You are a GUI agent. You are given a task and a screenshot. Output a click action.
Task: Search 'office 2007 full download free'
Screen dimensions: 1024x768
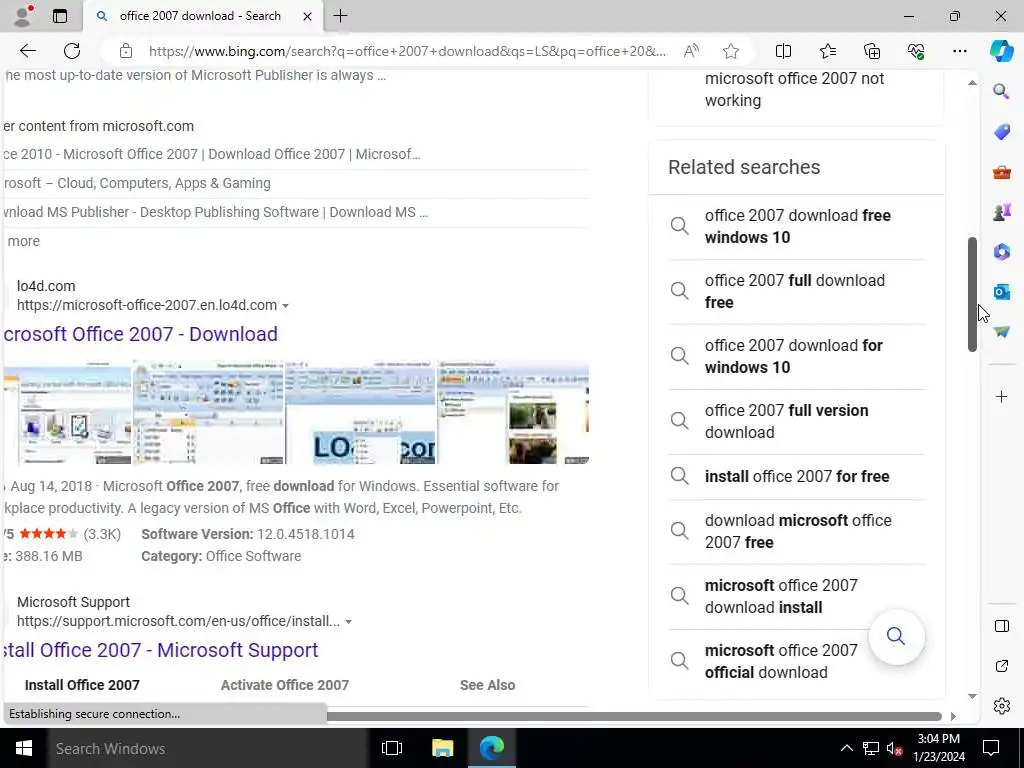[797, 291]
